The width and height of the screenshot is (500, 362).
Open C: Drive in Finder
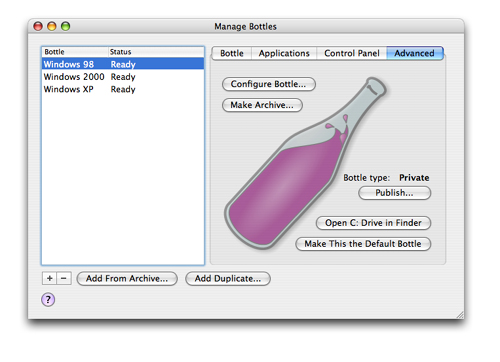tap(373, 223)
